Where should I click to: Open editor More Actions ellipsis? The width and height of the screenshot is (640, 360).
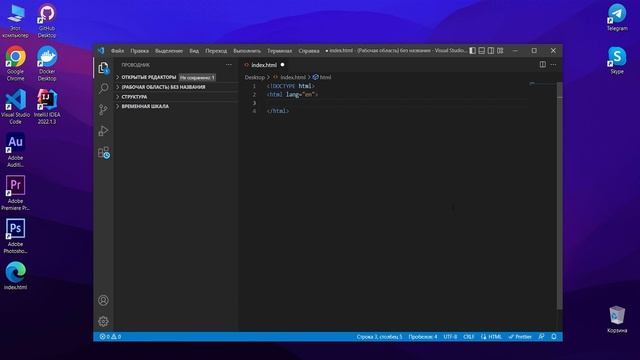pyautogui.click(x=553, y=64)
